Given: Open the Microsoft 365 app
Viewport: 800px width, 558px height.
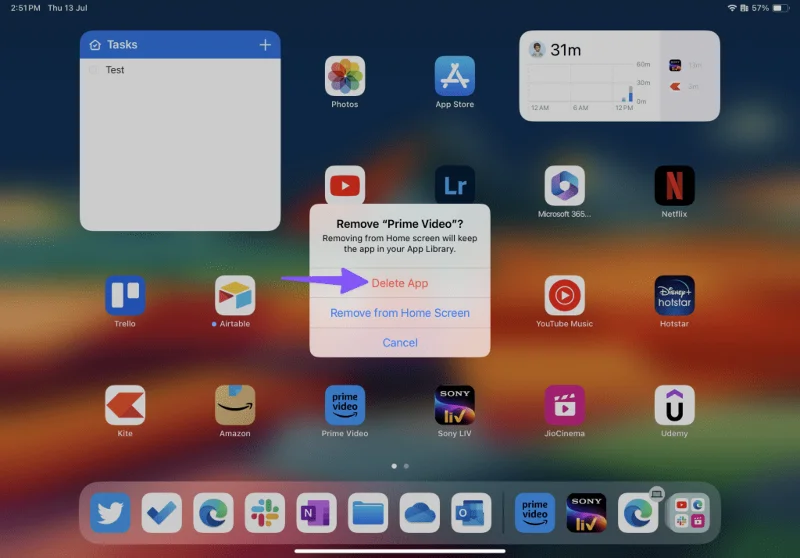Looking at the screenshot, I should pos(564,186).
